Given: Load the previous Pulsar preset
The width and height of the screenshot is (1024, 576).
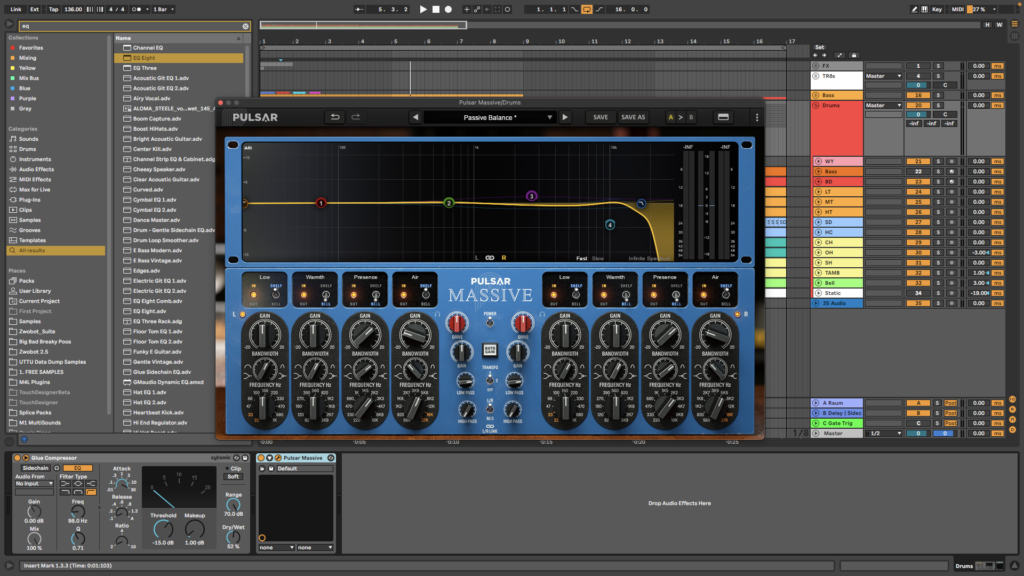Looking at the screenshot, I should point(415,117).
